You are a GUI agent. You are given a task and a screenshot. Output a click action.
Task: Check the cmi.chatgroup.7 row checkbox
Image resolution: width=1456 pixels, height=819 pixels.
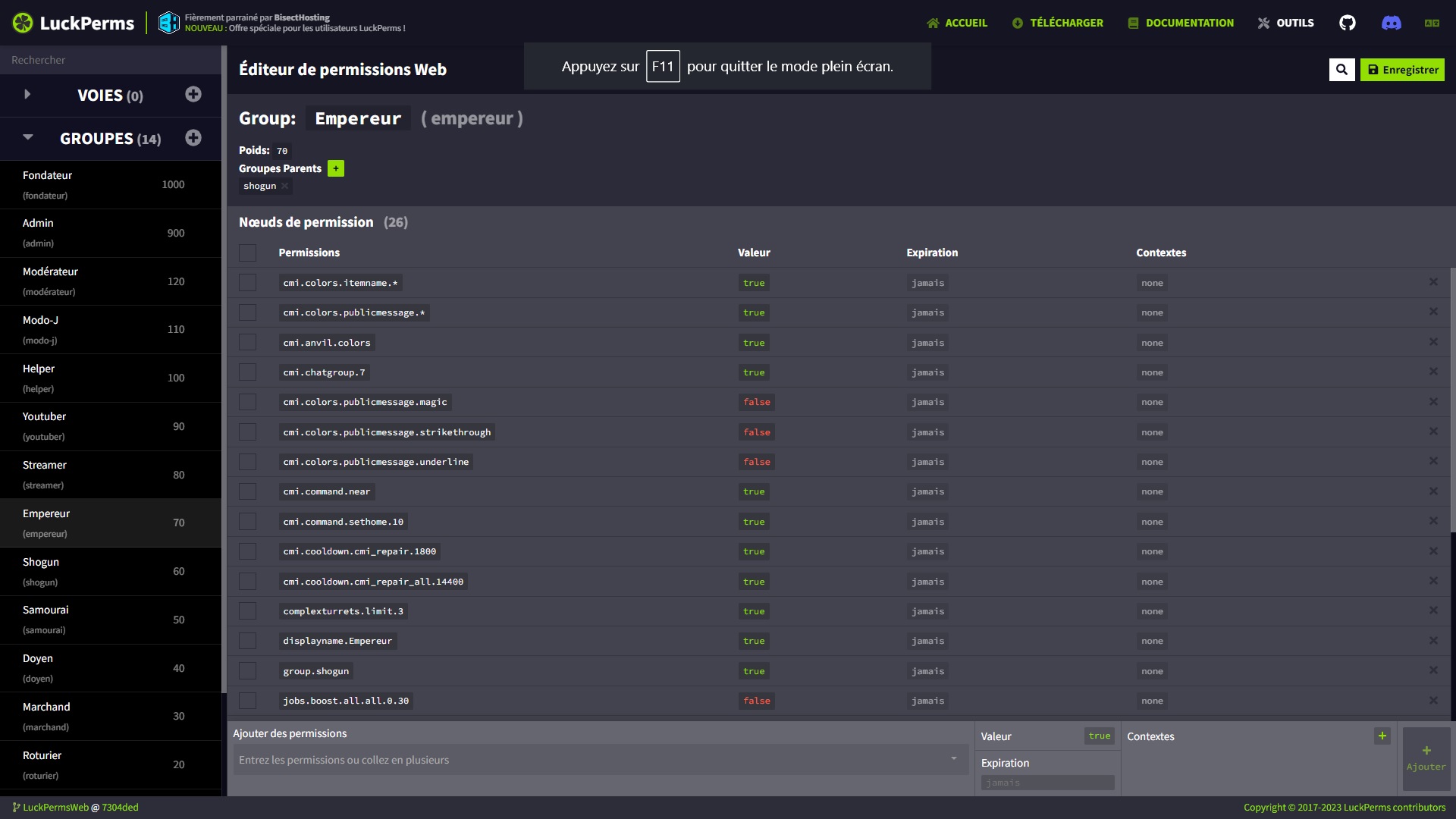(x=247, y=372)
